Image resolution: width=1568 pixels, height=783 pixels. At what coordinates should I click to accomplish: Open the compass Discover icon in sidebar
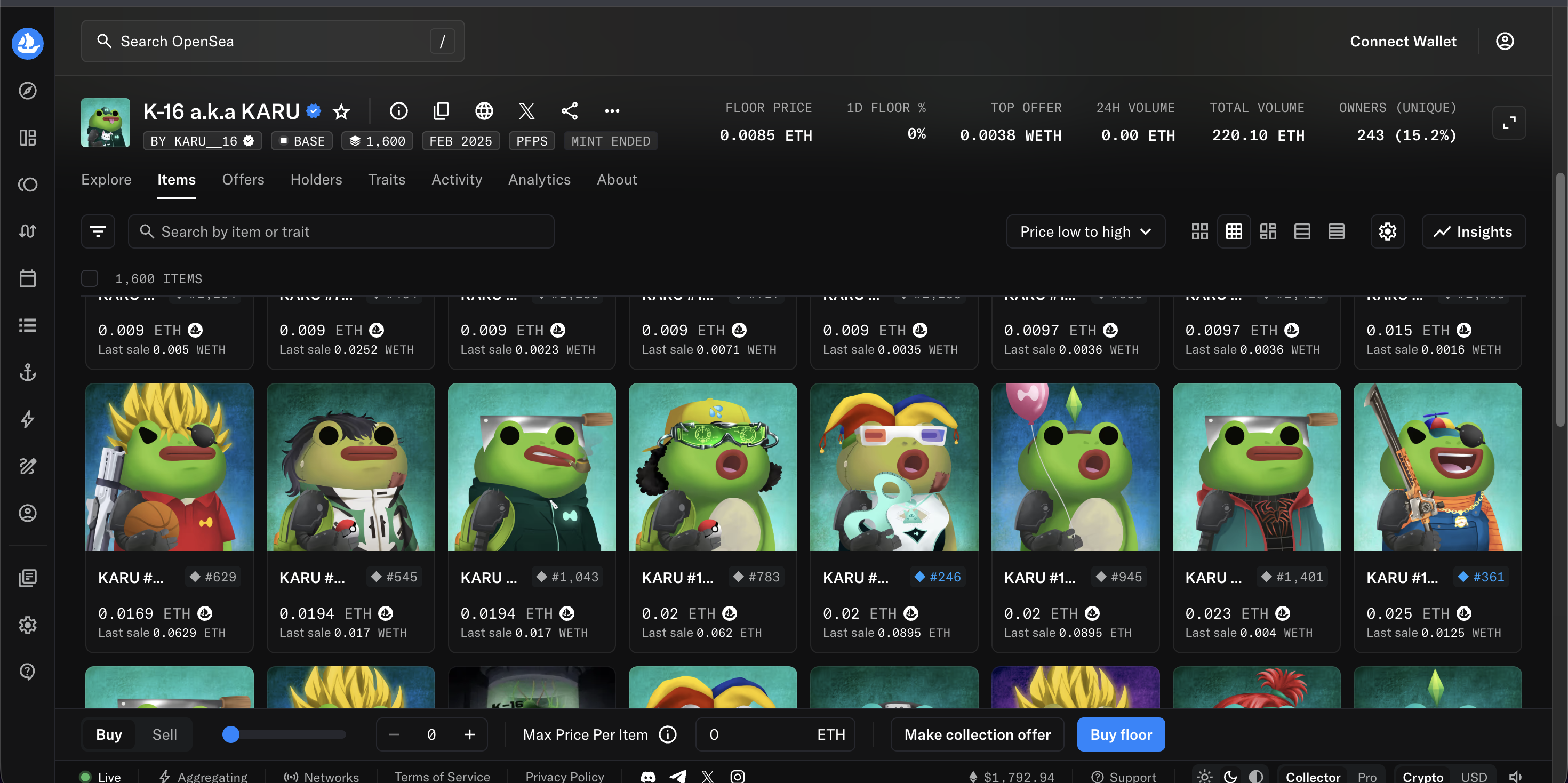[x=27, y=91]
